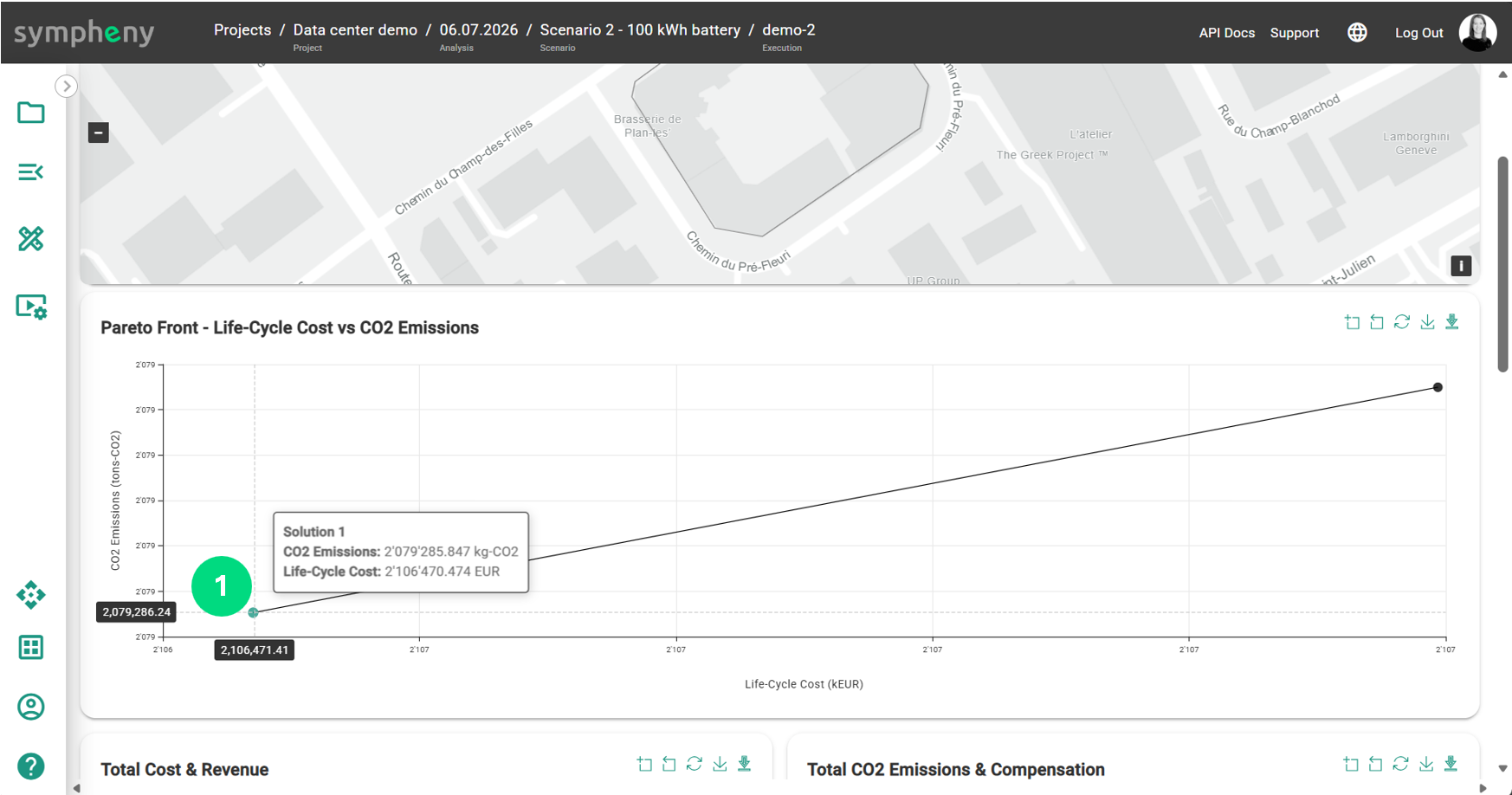The height and width of the screenshot is (795, 1512).
Task: Undo zoom on the Pareto Front chart
Action: 1377,322
